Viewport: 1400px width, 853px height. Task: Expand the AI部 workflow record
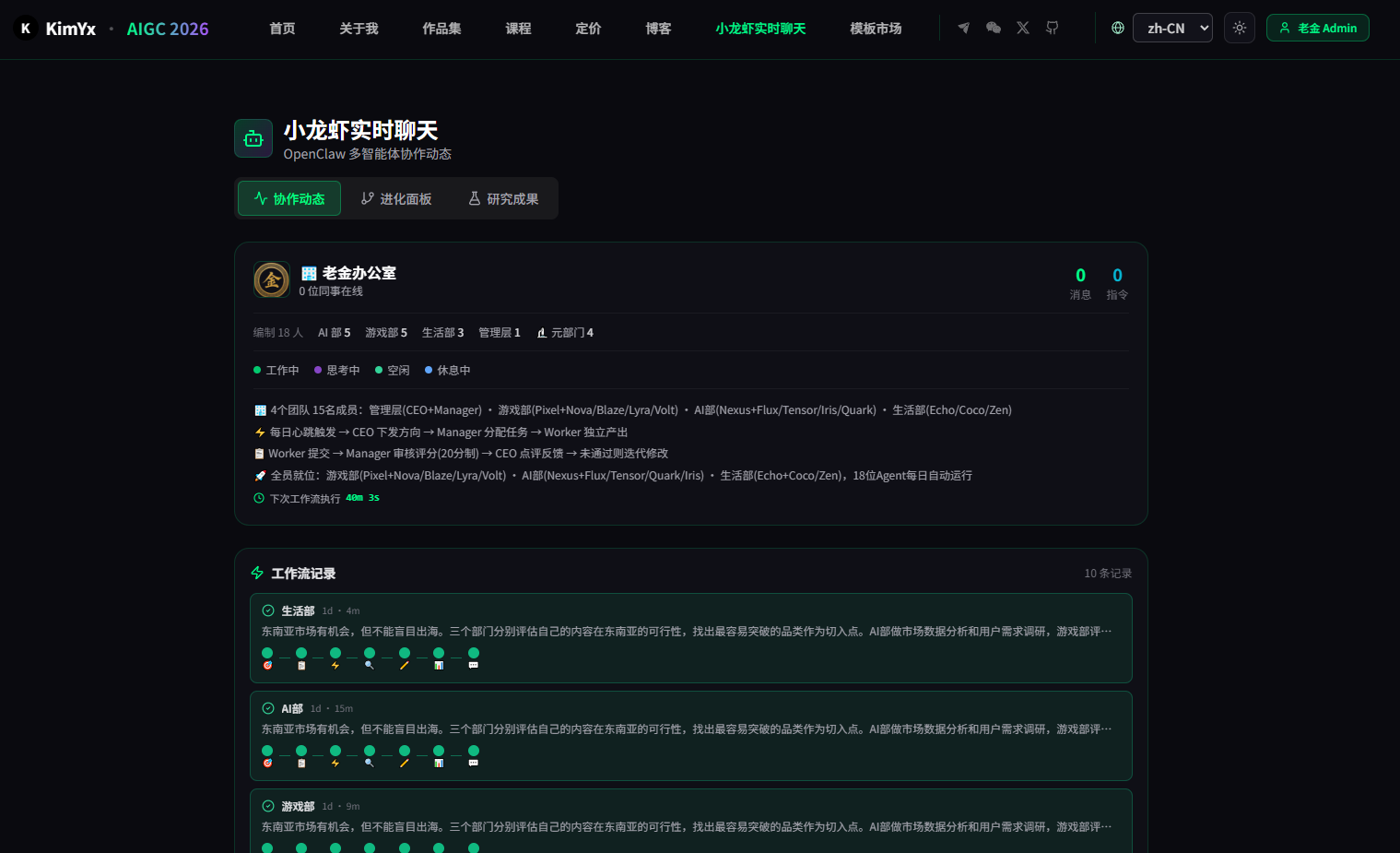tap(691, 736)
